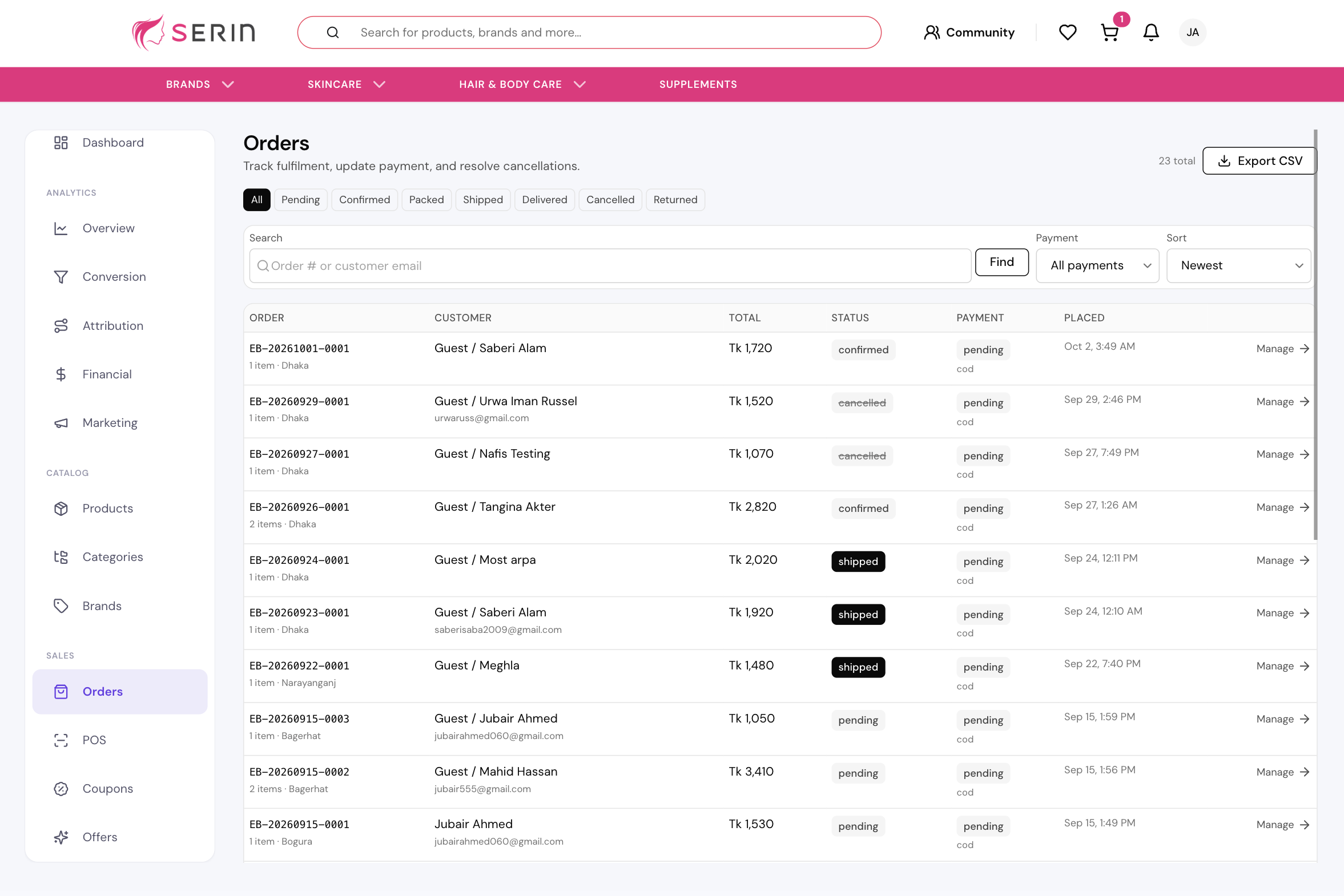Screen dimensions: 1344x896
Task: Open Conversion funnel in sidebar
Action: (x=119, y=277)
